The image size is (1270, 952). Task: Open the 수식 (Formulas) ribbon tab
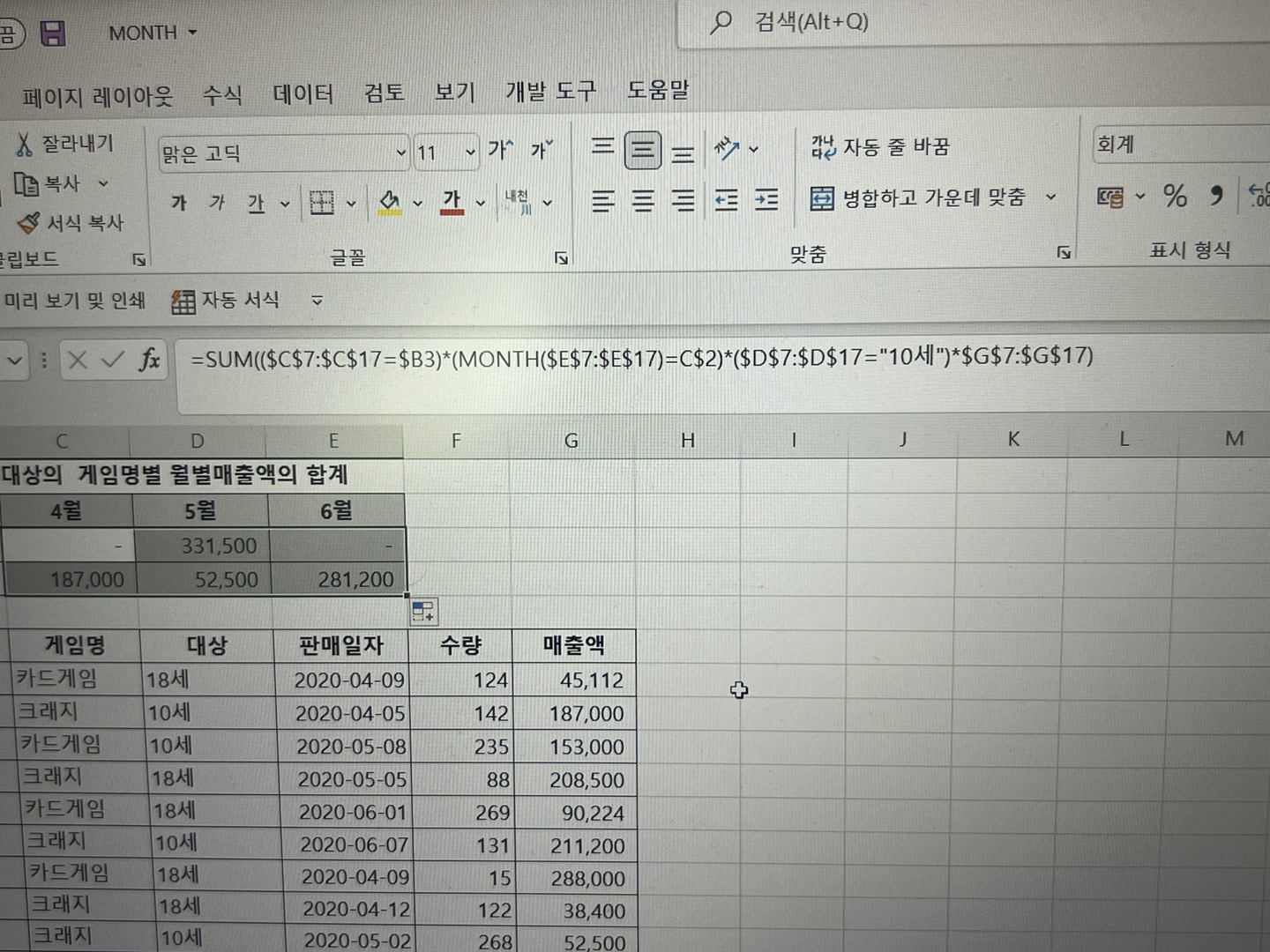click(222, 94)
